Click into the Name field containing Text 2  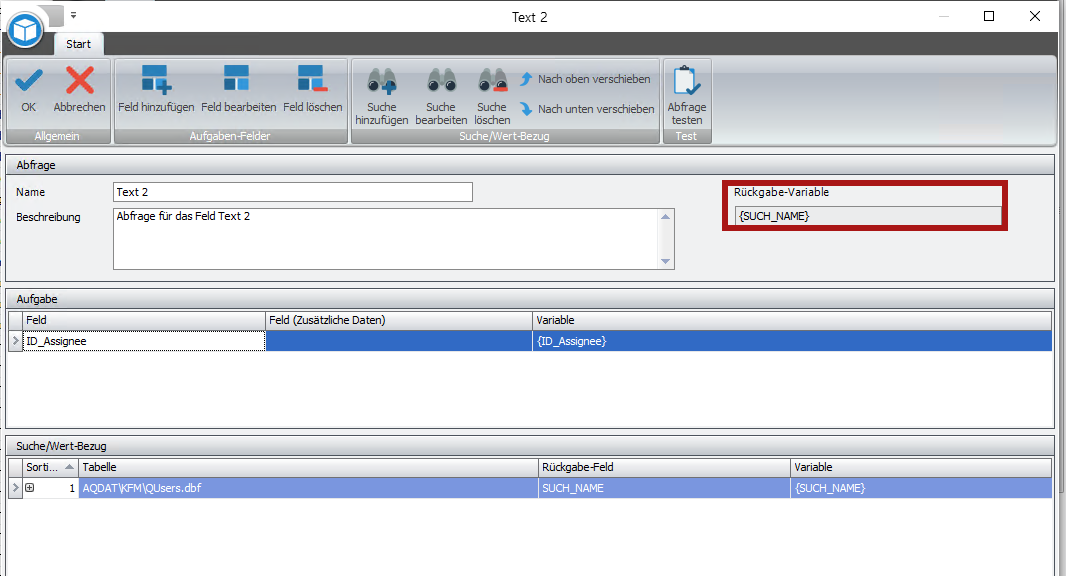(293, 192)
